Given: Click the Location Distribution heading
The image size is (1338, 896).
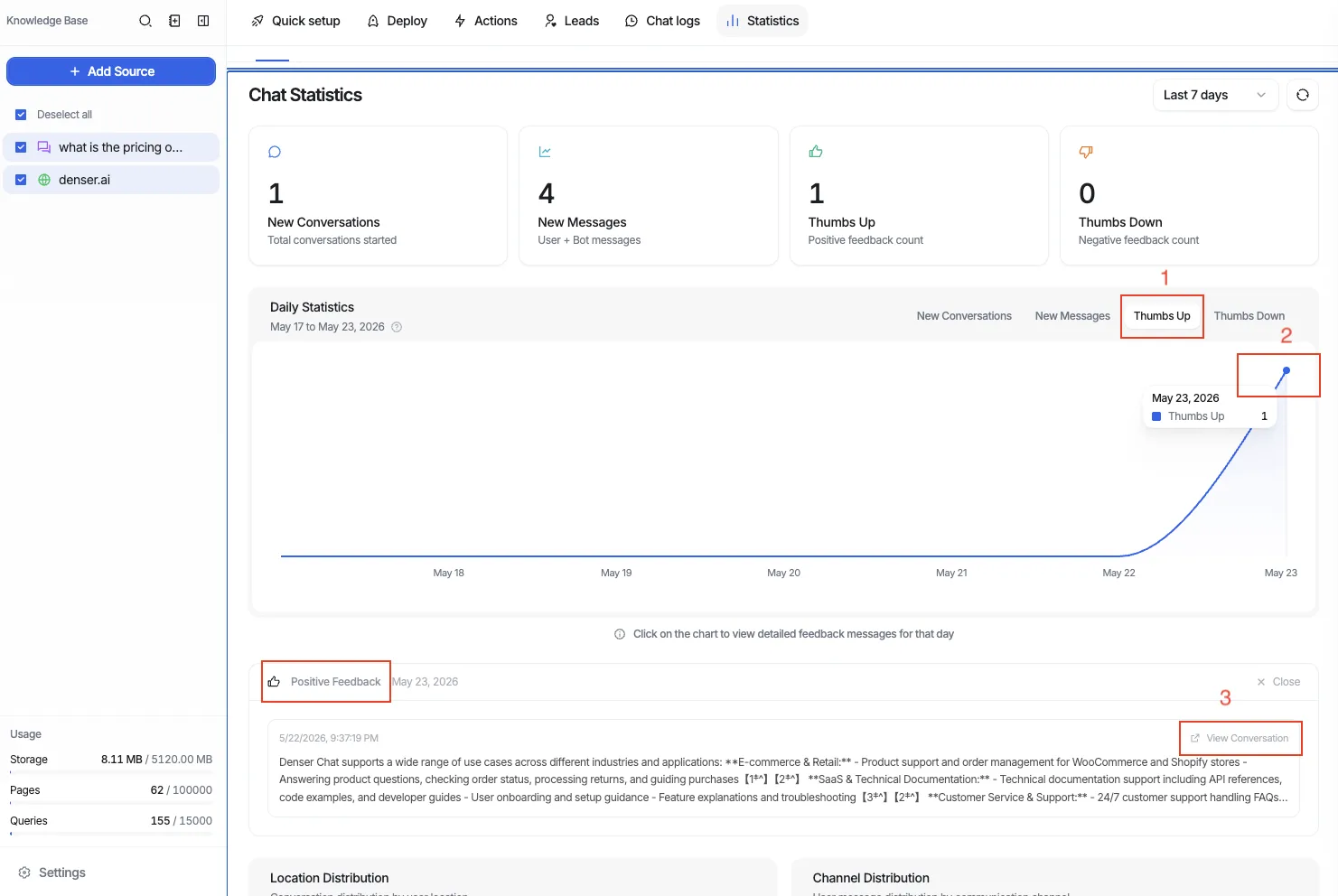Looking at the screenshot, I should pyautogui.click(x=329, y=878).
